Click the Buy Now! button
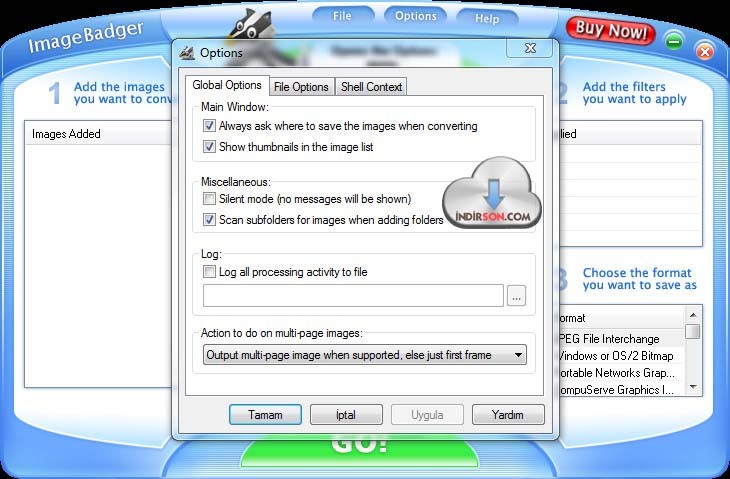The image size is (730, 479). point(610,31)
